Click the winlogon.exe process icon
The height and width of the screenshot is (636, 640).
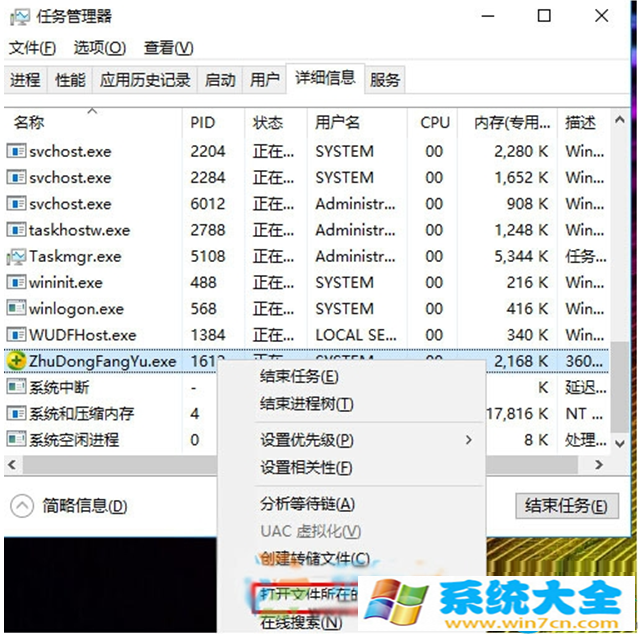point(16,309)
